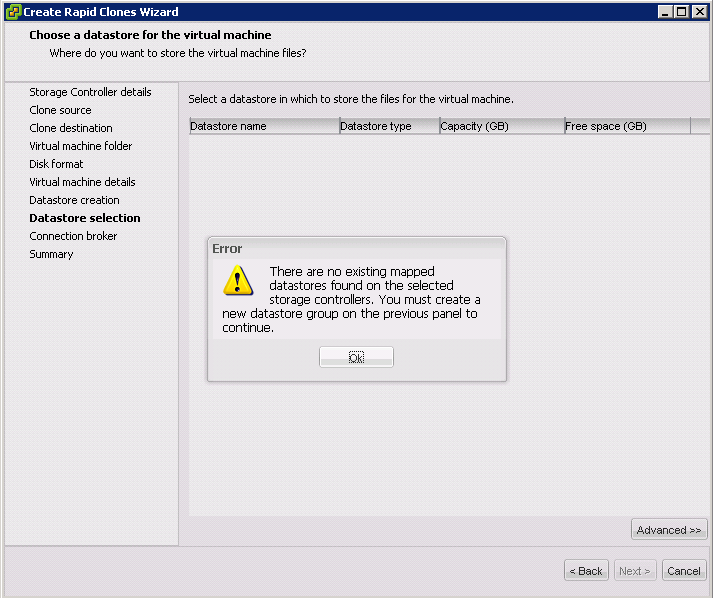Select Storage Controller details step
Screen dimensions: 713x598
pos(90,92)
